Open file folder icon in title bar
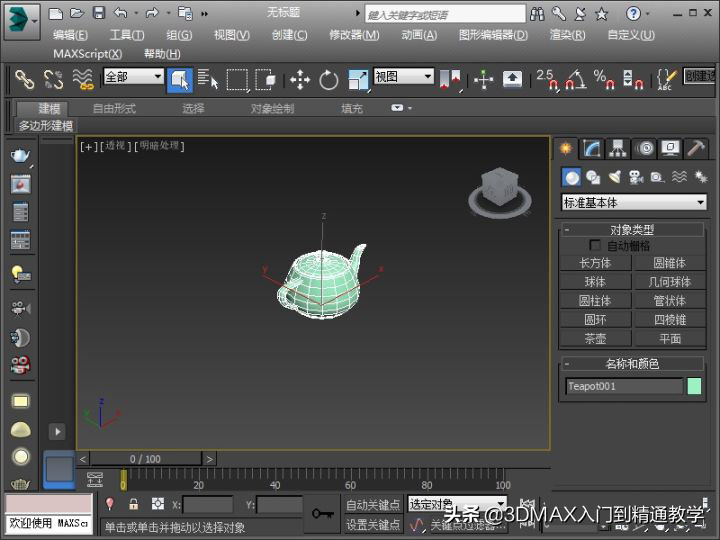Image resolution: width=720 pixels, height=540 pixels. (77, 13)
